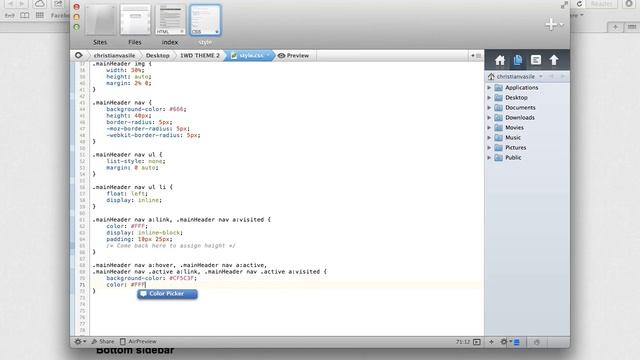Image resolution: width=640 pixels, height=360 pixels.
Task: Open the Files tab thumbnail
Action: click(x=135, y=20)
